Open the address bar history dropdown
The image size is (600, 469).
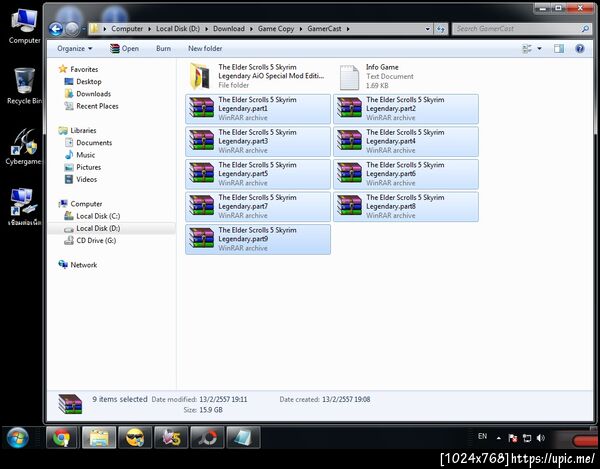[427, 29]
